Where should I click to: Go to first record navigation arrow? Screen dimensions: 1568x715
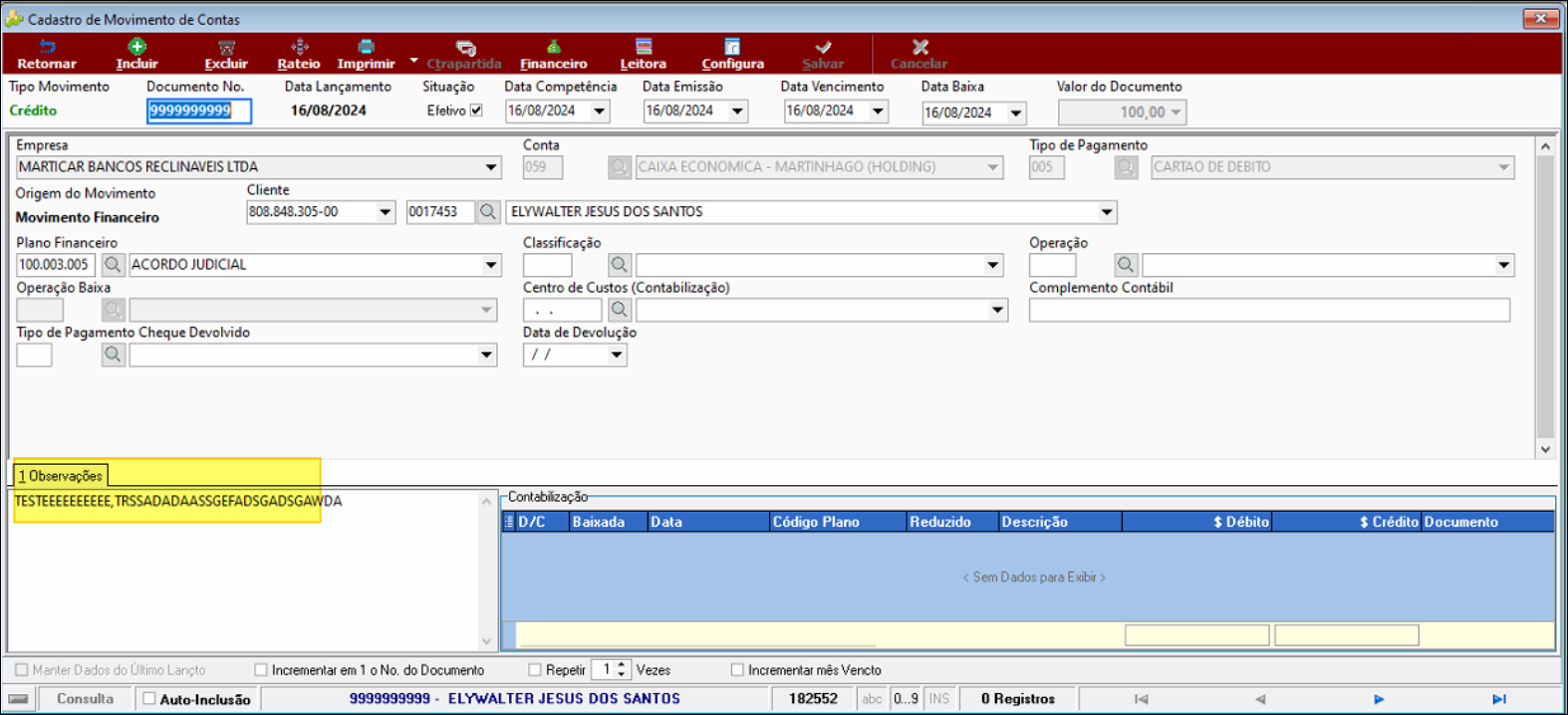point(1141,699)
